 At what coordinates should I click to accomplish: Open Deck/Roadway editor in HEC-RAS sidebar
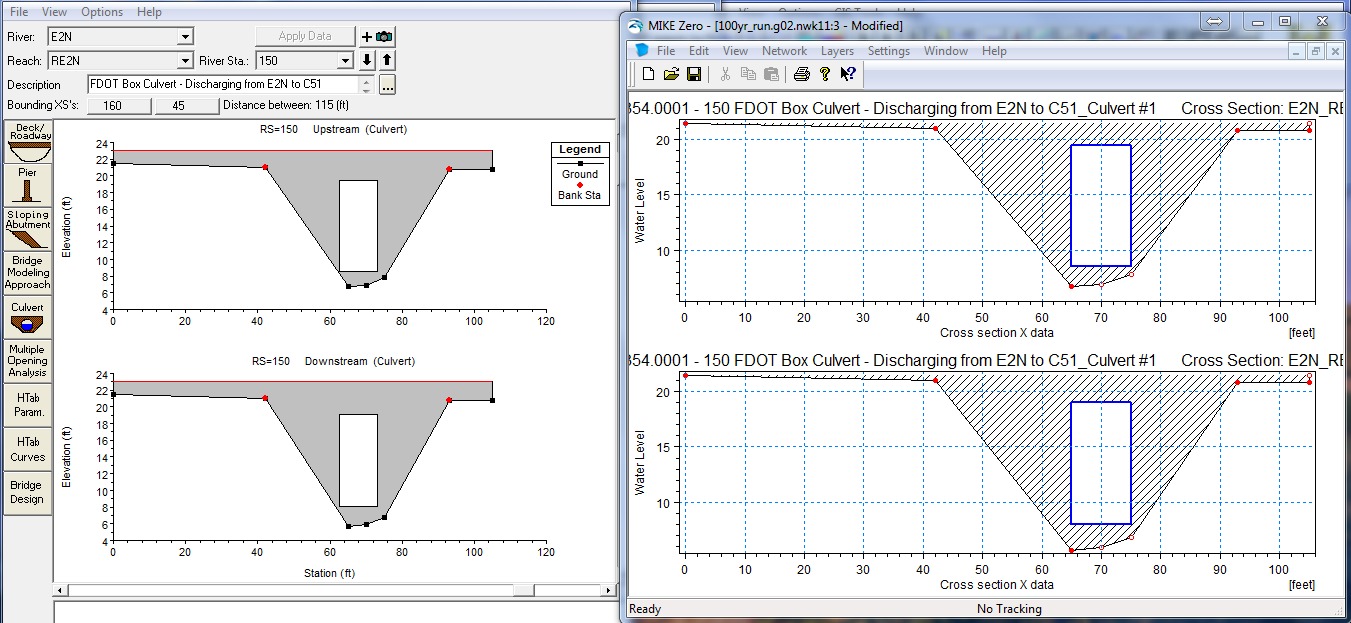tap(28, 143)
